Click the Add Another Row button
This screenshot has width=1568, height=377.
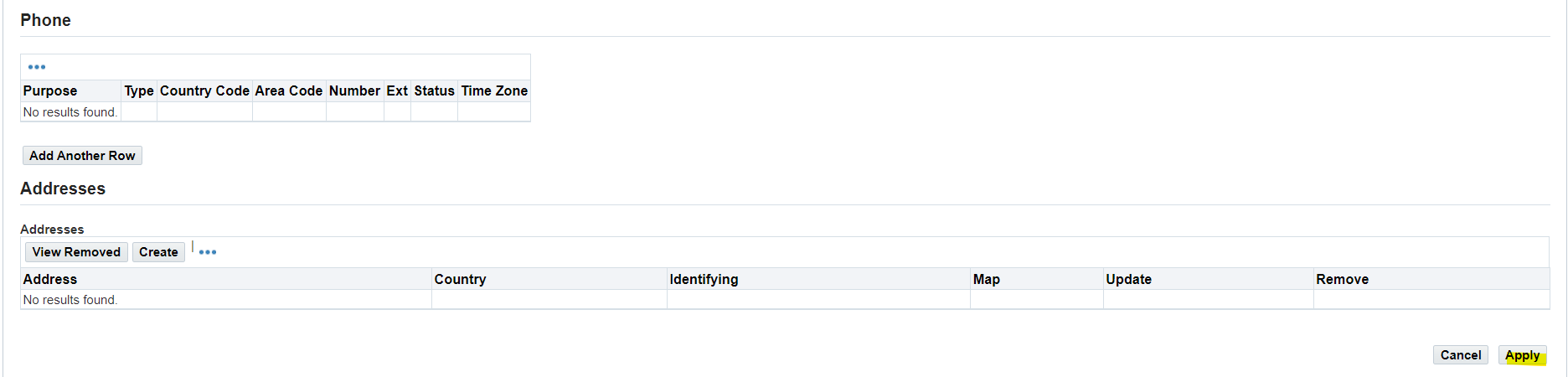tap(82, 156)
